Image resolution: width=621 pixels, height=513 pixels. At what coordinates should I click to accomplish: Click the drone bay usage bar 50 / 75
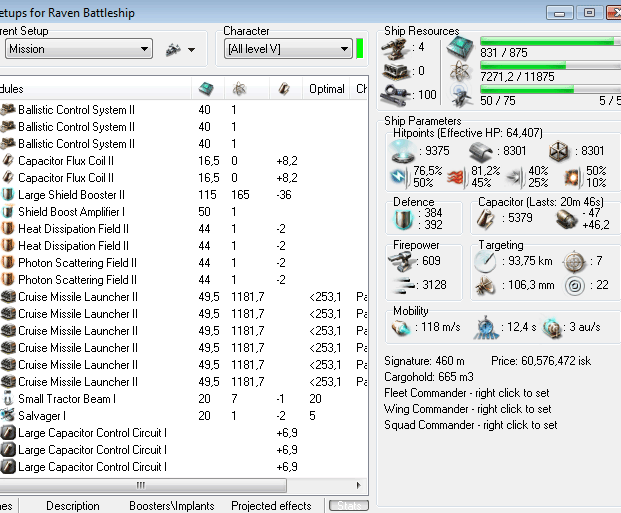click(x=551, y=89)
